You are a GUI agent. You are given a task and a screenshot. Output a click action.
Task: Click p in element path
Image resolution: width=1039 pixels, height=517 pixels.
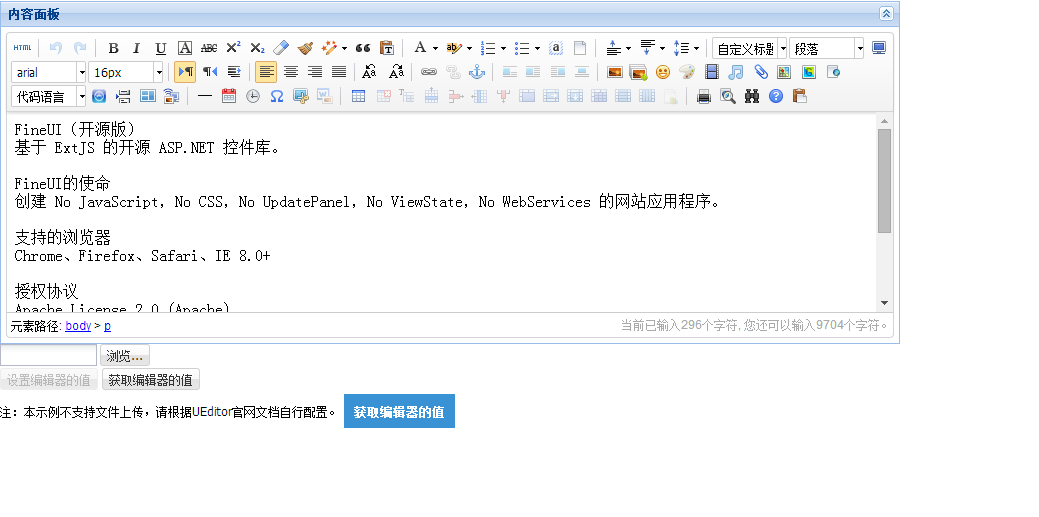107,325
